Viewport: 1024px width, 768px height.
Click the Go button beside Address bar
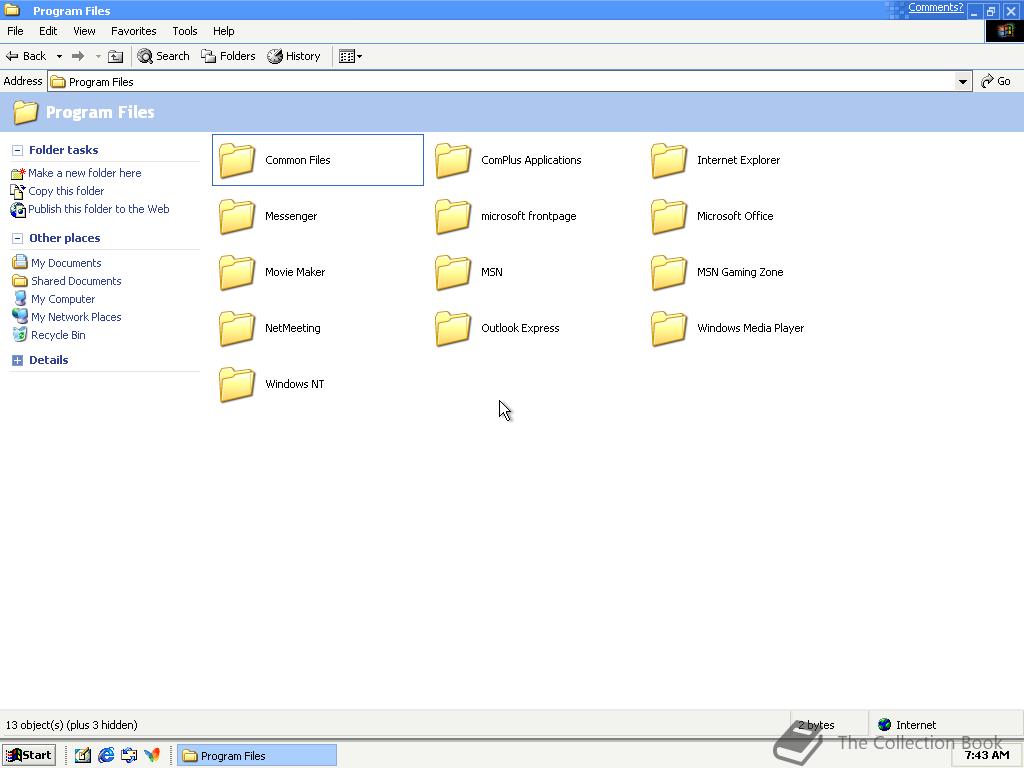pyautogui.click(x=997, y=81)
